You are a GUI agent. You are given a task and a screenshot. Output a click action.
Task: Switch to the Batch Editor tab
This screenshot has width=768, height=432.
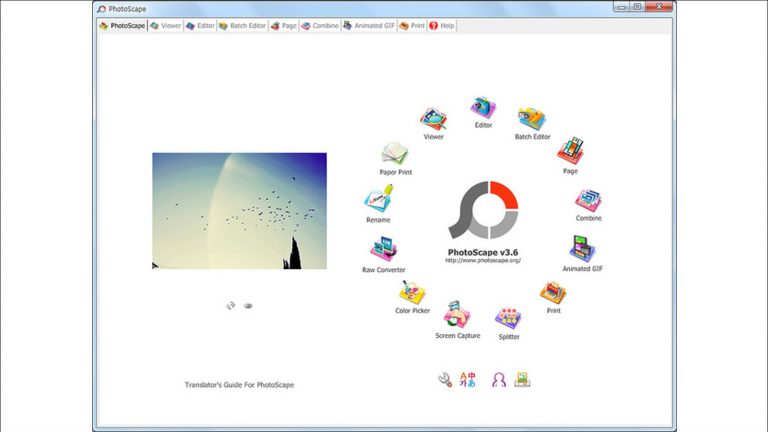[242, 25]
